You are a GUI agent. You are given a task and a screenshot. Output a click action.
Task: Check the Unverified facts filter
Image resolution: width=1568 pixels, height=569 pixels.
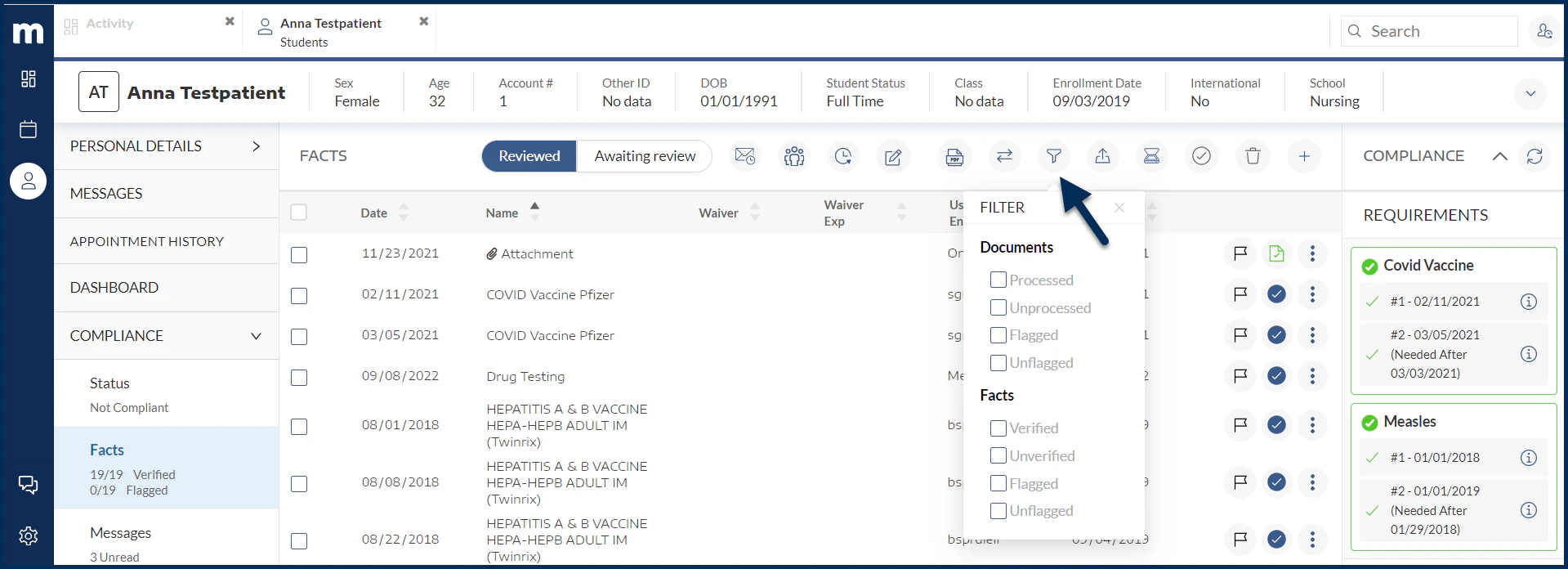click(x=998, y=455)
